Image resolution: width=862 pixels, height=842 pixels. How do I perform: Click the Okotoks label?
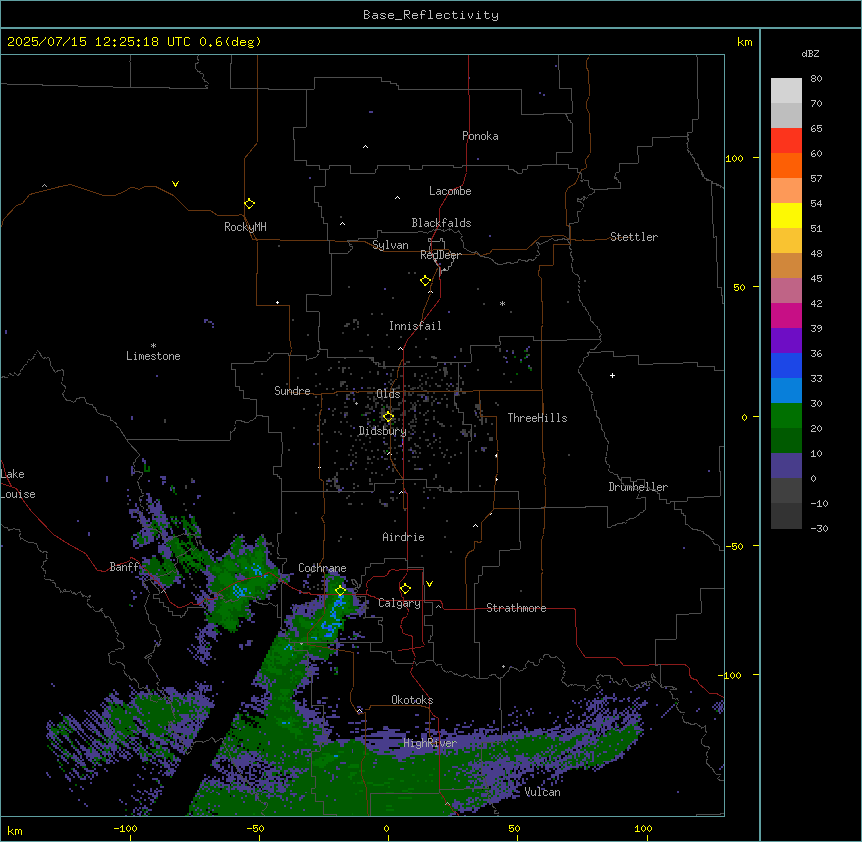(412, 700)
